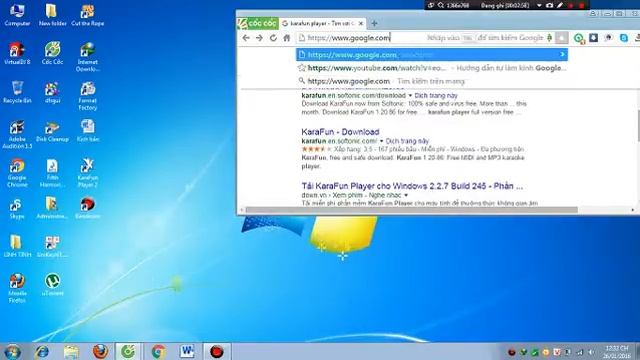Select the Cốc Cốc desktop shortcut
The height and width of the screenshot is (360, 640).
pos(52,53)
